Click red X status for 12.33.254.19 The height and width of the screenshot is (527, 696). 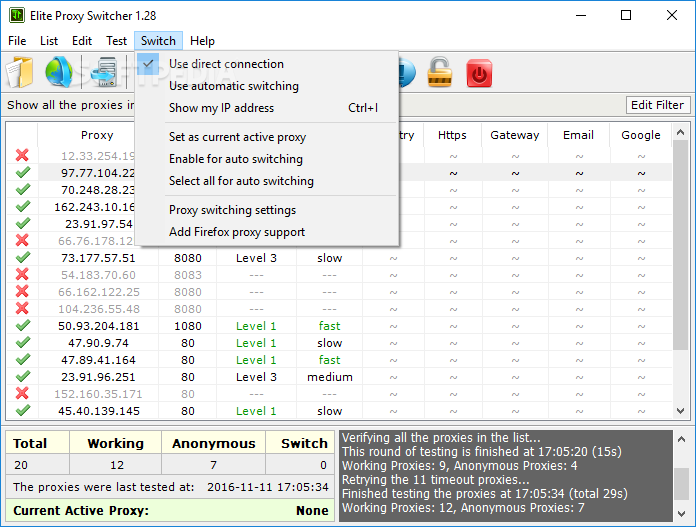click(22, 155)
